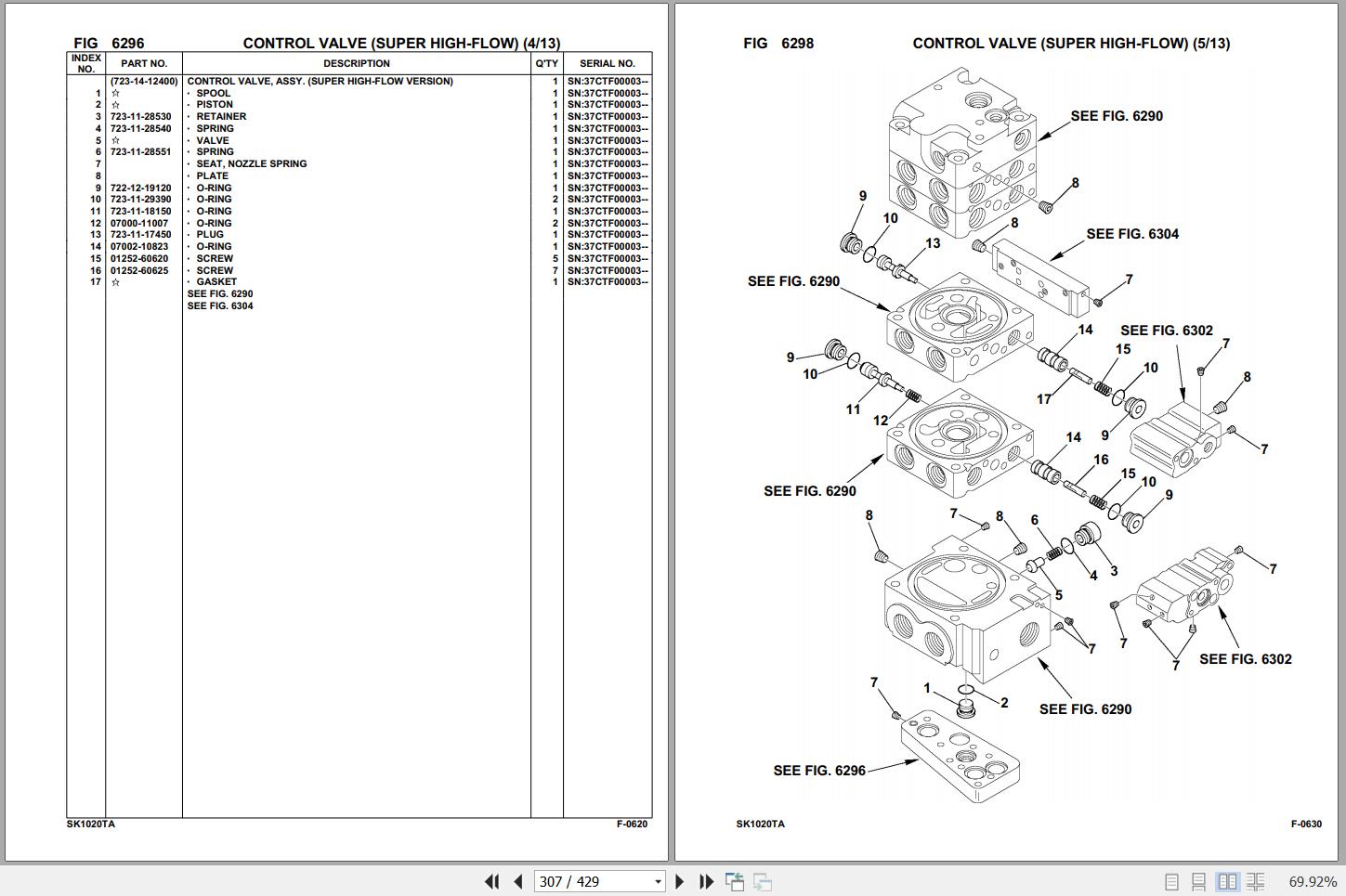The image size is (1346, 896).
Task: Select part number 723-11-28551
Action: pyautogui.click(x=141, y=152)
